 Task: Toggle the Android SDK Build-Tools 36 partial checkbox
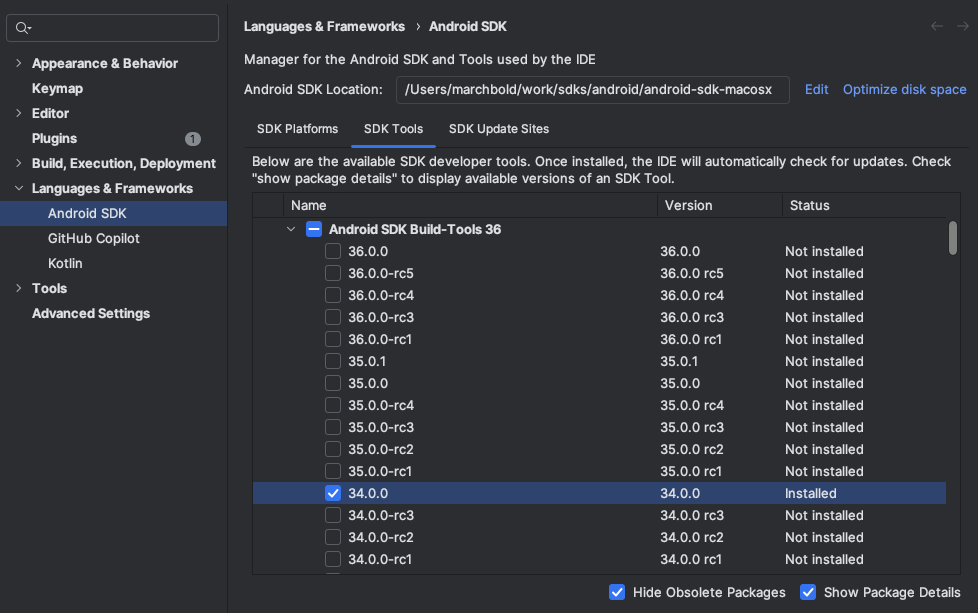pyautogui.click(x=314, y=229)
